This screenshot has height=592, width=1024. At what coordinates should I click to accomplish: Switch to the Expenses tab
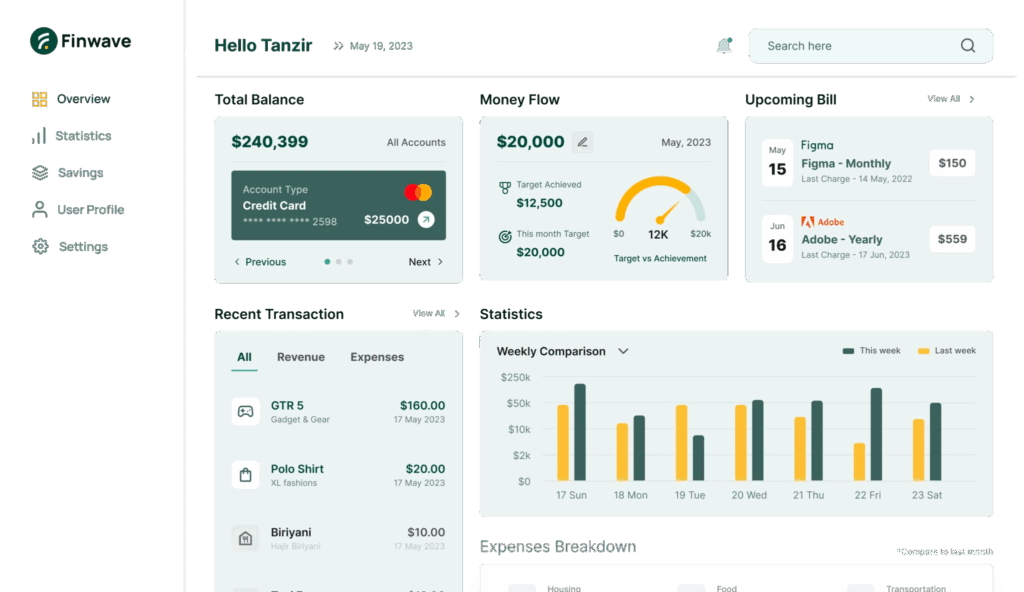377,357
